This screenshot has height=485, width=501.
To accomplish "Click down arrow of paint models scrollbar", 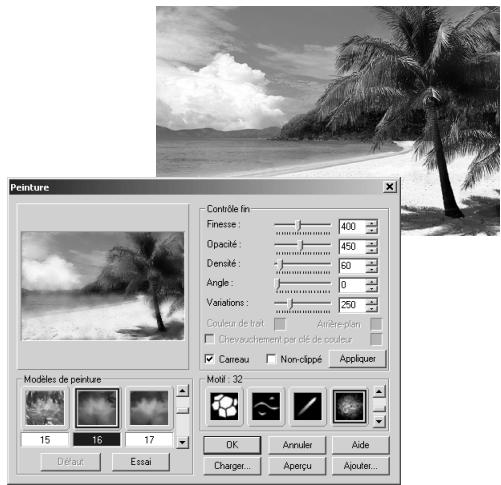I will click(x=182, y=443).
